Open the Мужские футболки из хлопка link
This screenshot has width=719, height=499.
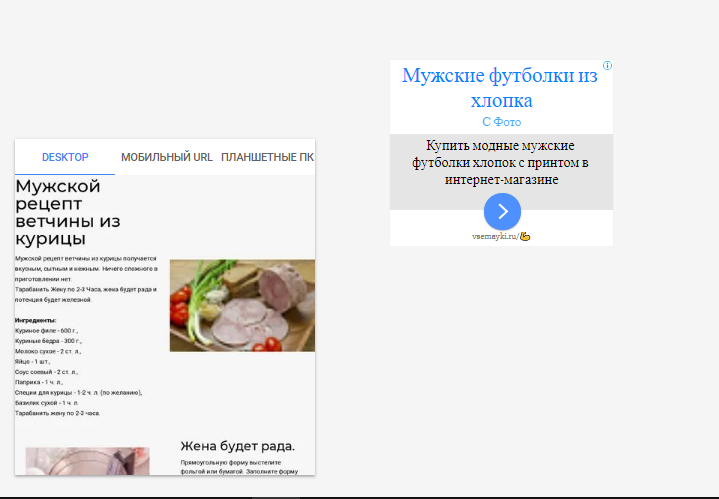[x=500, y=88]
